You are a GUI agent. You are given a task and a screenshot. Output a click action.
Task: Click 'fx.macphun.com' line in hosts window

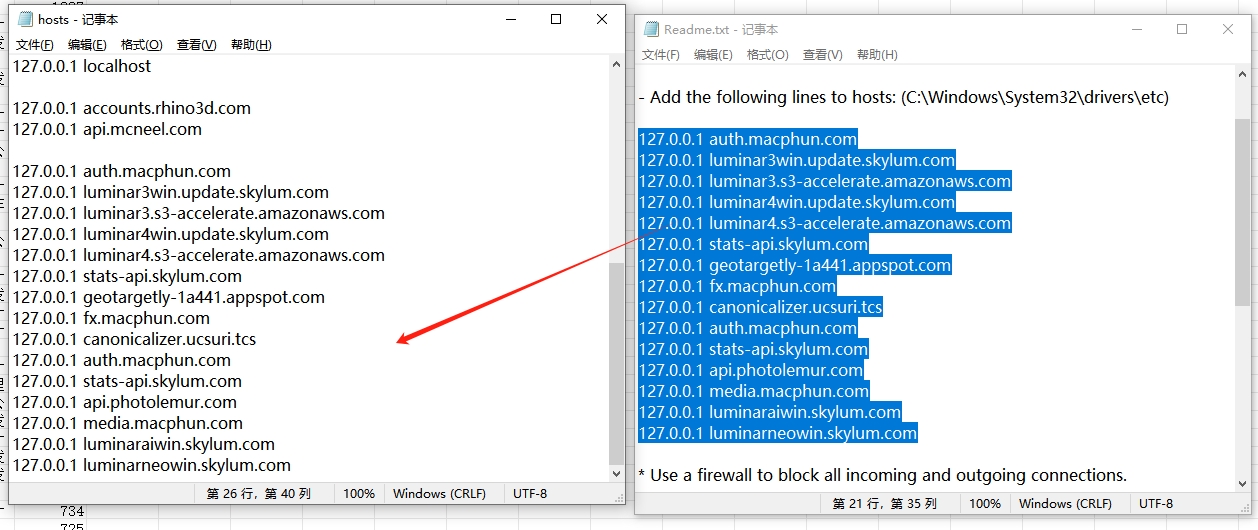point(111,318)
